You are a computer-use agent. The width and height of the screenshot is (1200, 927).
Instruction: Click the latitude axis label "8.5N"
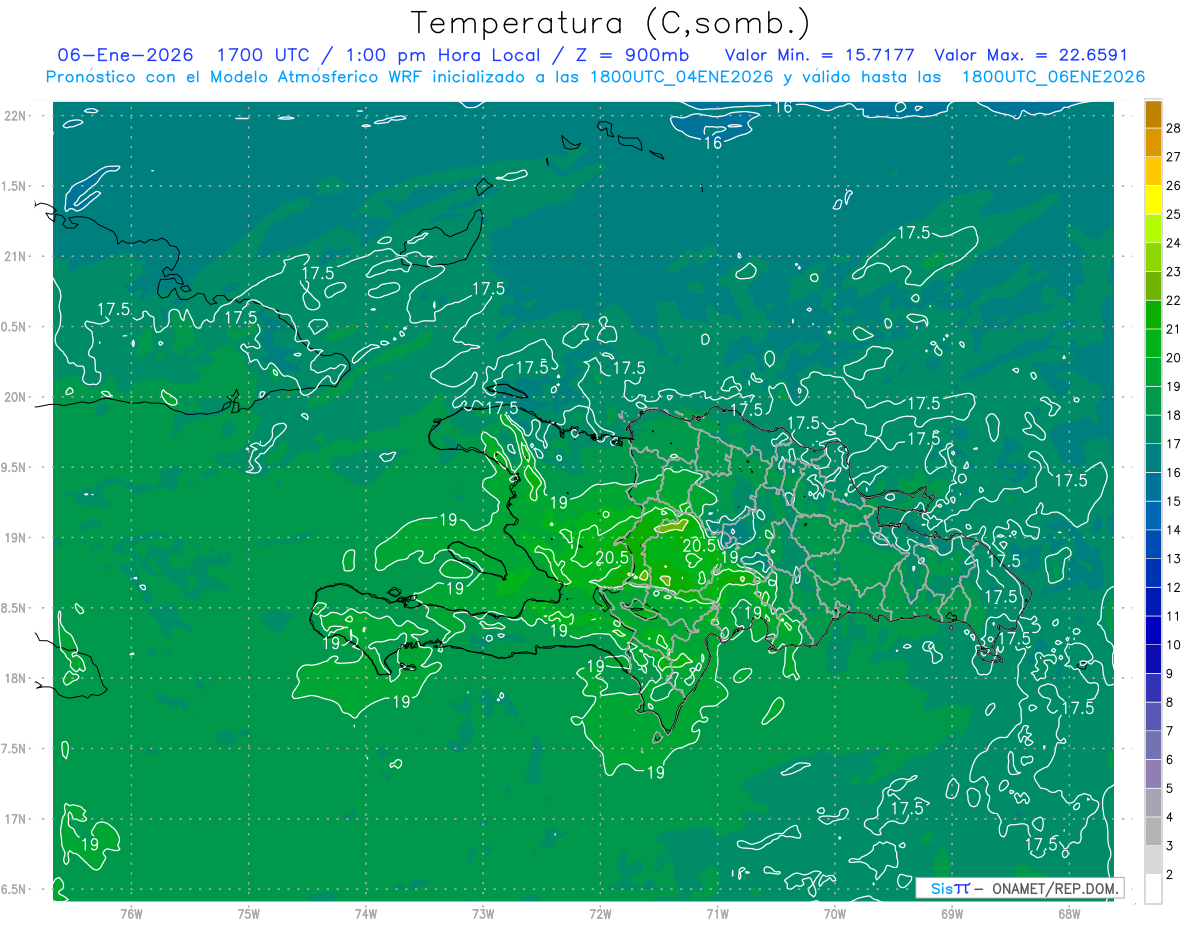[15, 608]
